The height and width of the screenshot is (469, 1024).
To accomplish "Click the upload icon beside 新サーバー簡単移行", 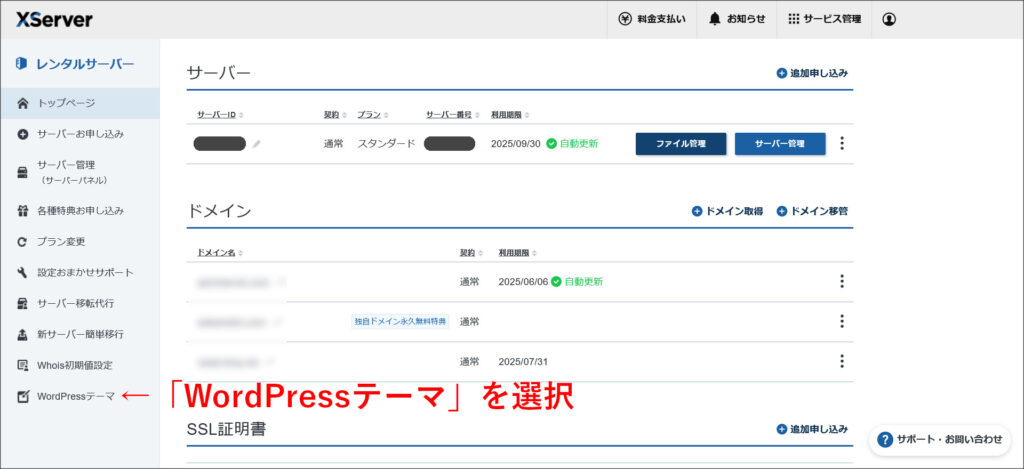I will tap(23, 334).
